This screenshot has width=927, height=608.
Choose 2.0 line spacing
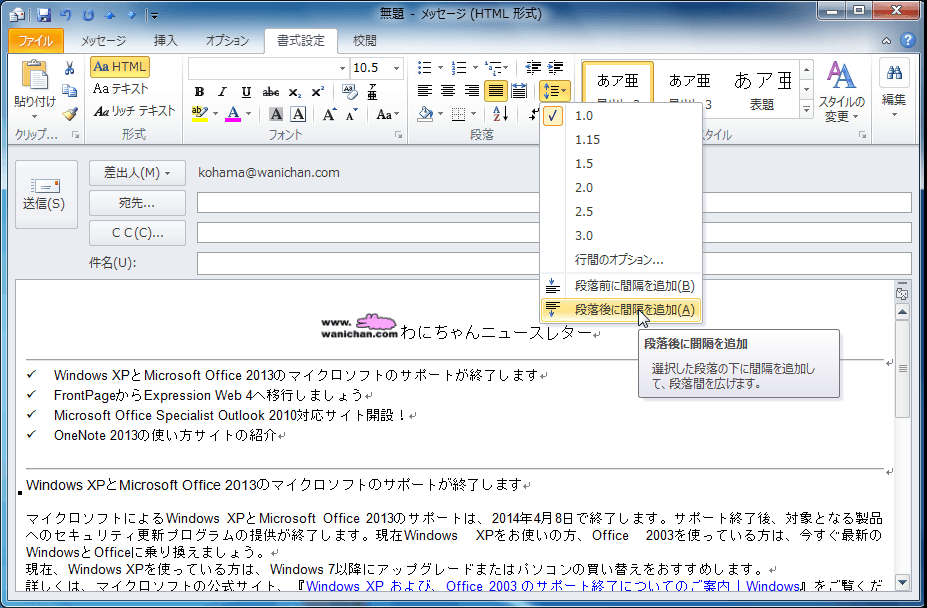(x=621, y=187)
